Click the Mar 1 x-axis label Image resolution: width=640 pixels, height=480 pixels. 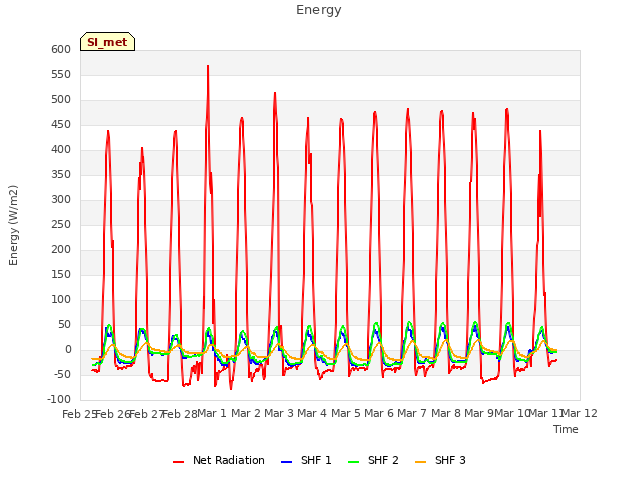[212, 413]
